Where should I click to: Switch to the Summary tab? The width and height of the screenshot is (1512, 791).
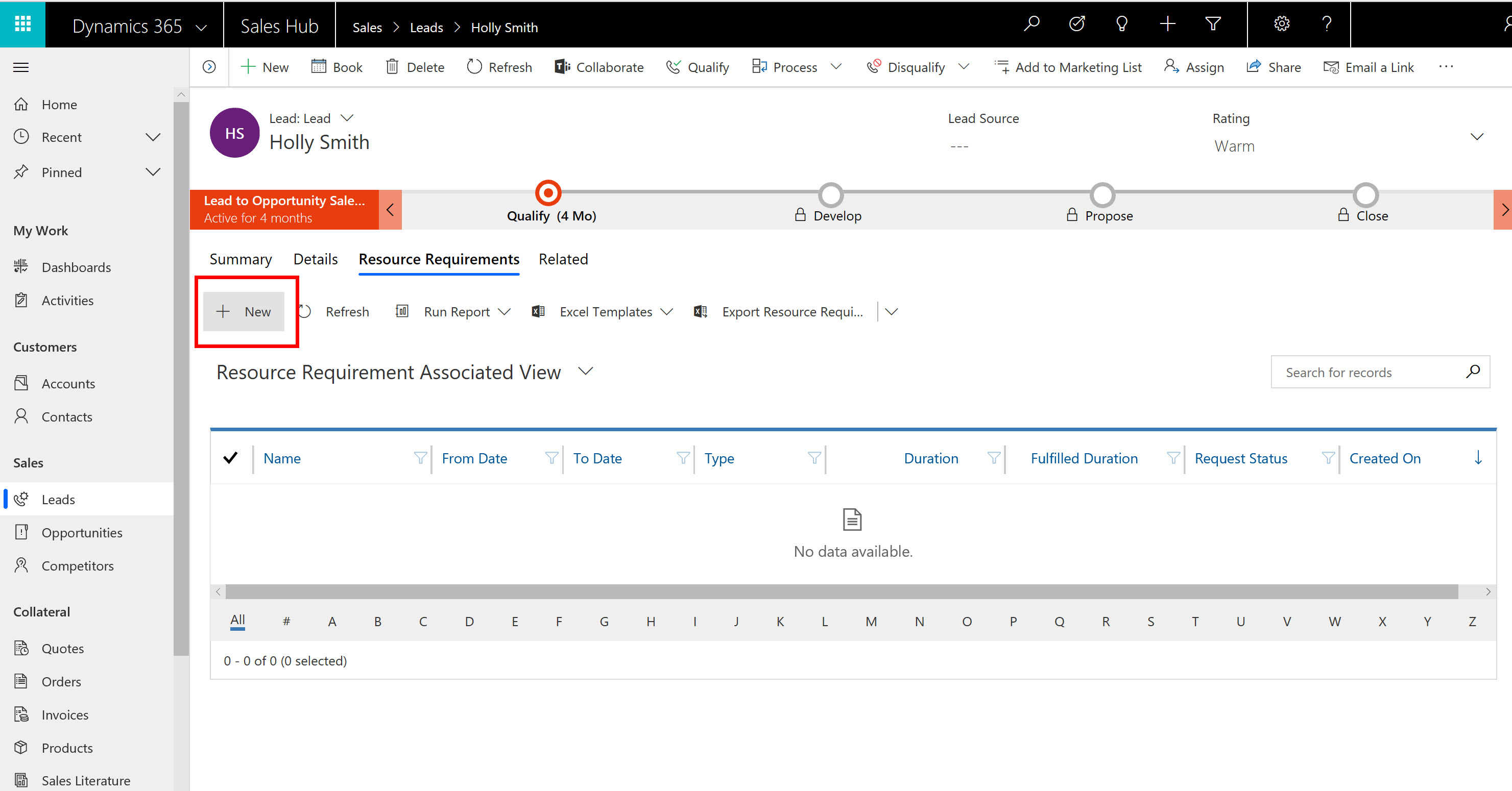[x=241, y=259]
